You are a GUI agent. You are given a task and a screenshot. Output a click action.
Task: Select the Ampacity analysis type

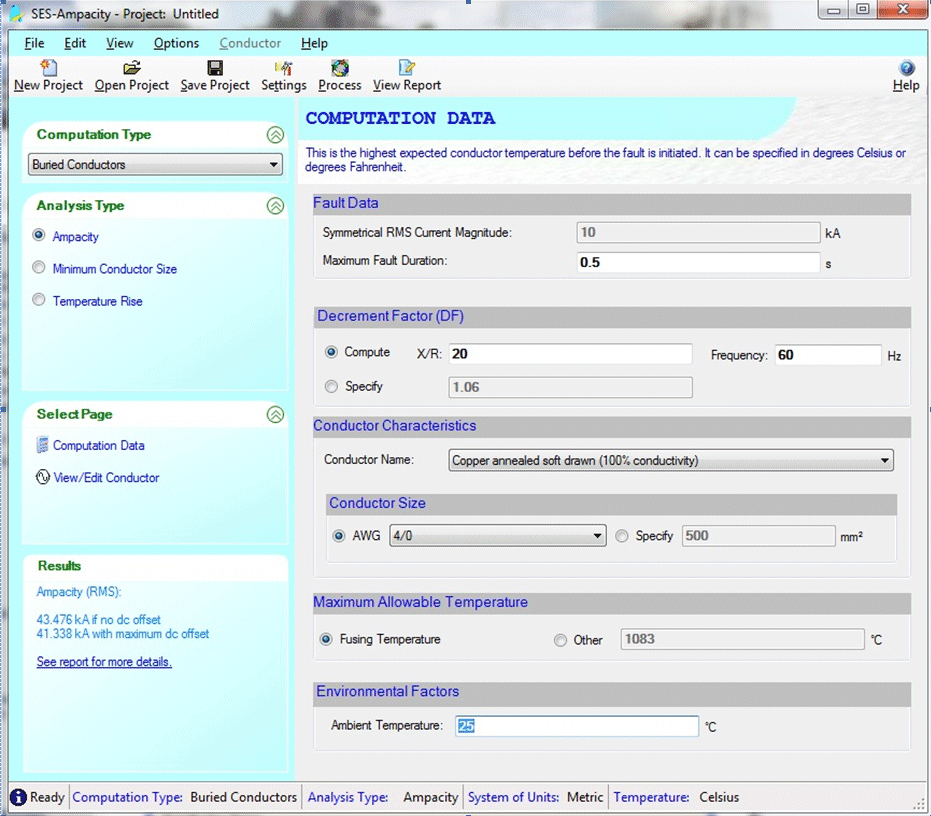pos(39,235)
